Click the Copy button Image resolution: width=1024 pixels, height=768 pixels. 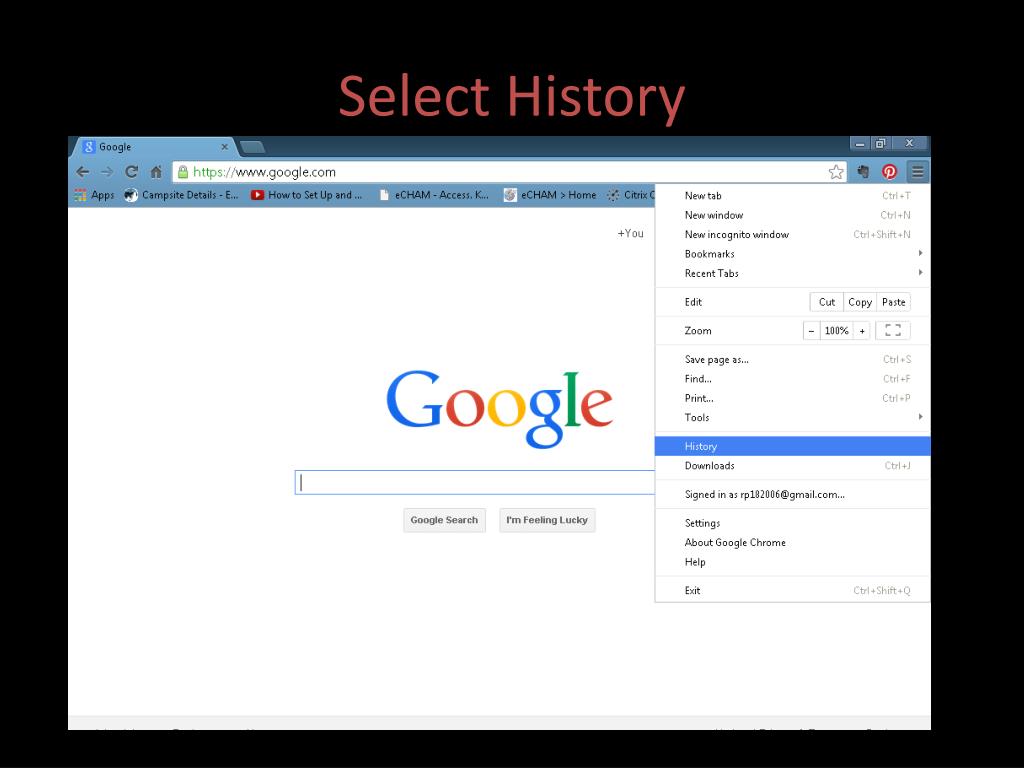point(860,302)
